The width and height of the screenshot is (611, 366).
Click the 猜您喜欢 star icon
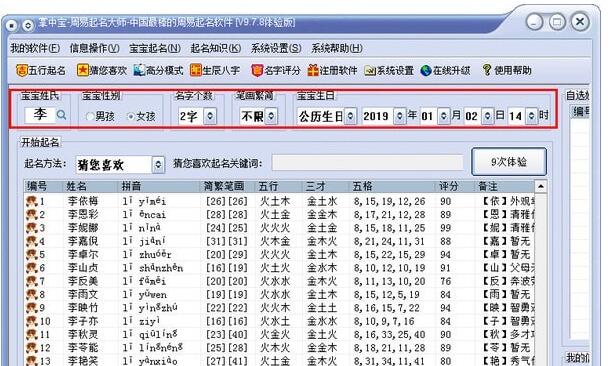(83, 70)
